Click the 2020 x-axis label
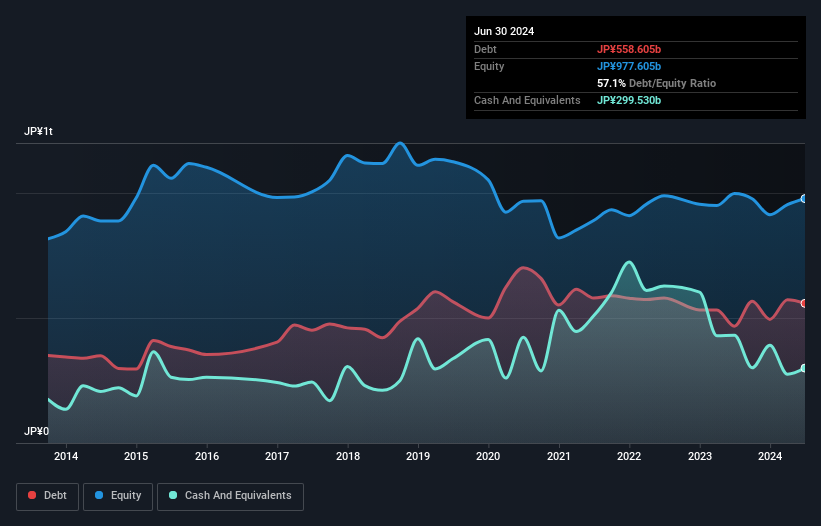Image resolution: width=821 pixels, height=526 pixels. click(x=488, y=456)
